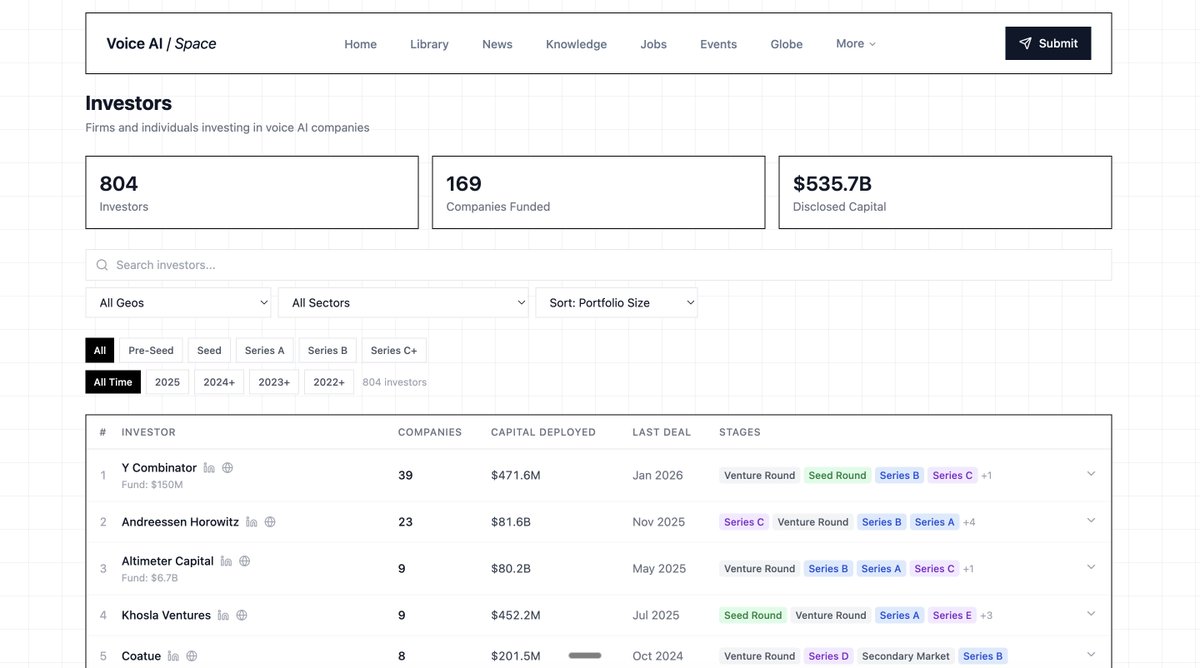Open Coatue LinkedIn icon
1200x668 pixels.
click(173, 656)
